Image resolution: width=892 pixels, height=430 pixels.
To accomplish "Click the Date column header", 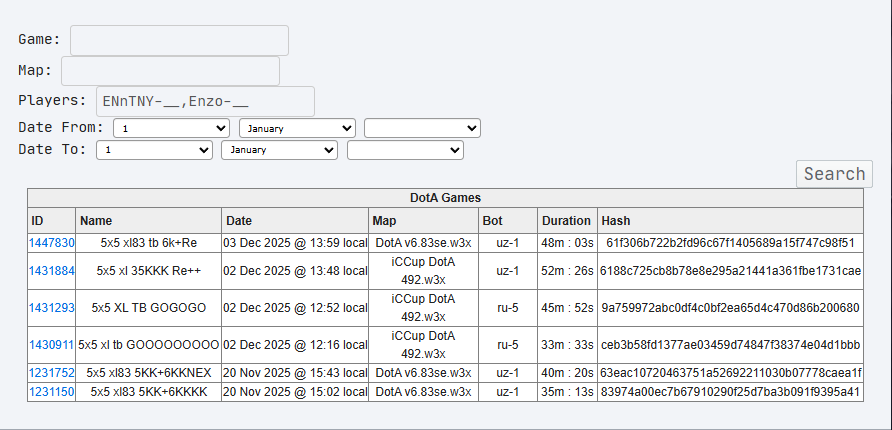I will click(239, 221).
